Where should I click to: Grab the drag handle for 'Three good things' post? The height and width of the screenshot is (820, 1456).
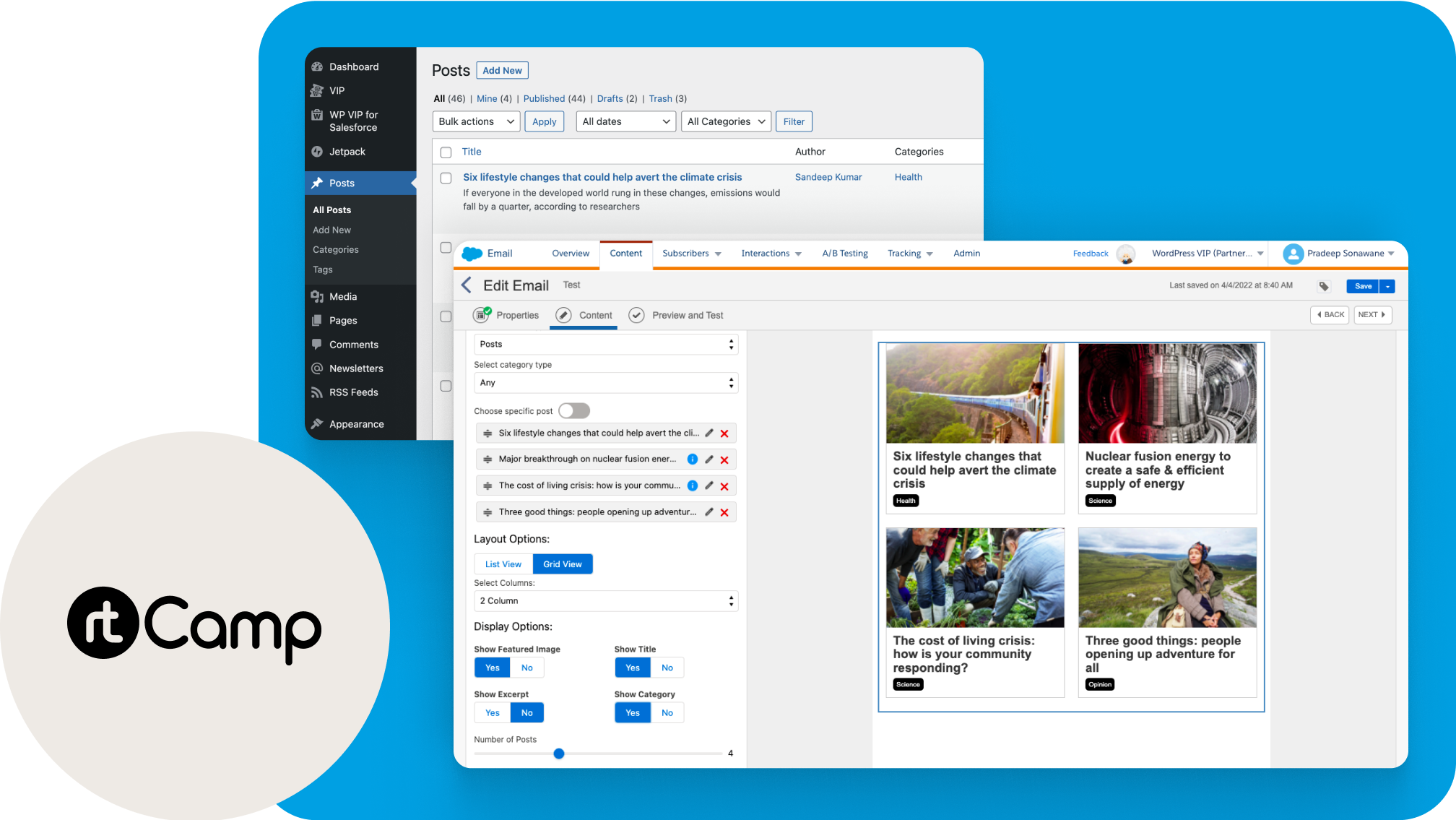[487, 512]
